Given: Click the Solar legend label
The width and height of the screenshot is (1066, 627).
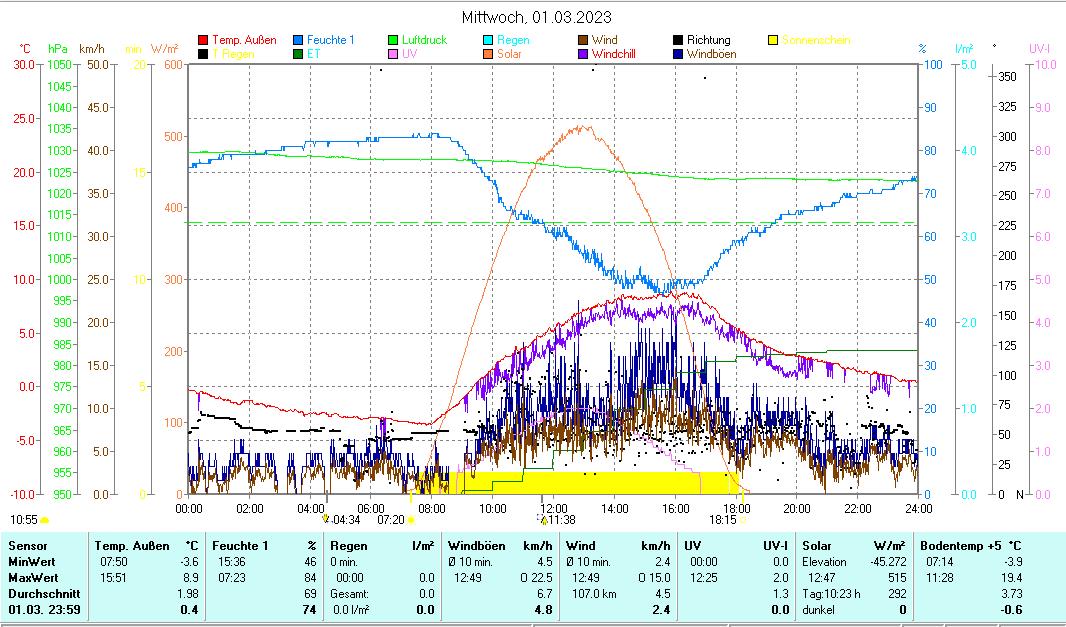Looking at the screenshot, I should pos(509,54).
